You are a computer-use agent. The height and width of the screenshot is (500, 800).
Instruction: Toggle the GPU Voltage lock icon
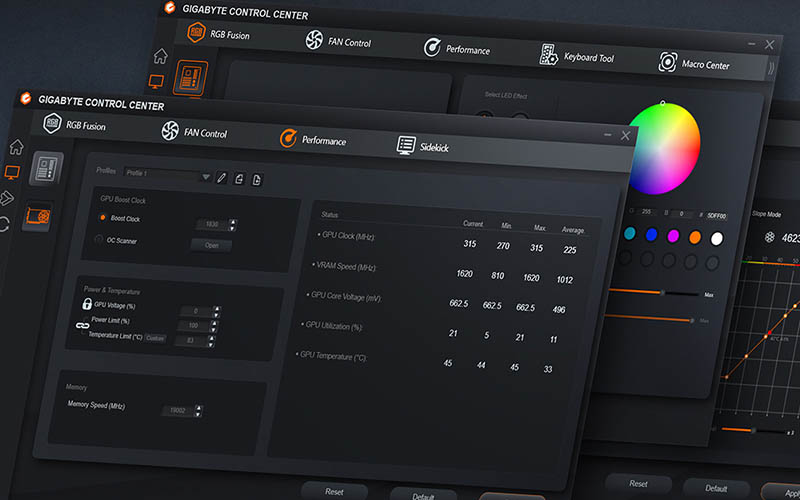click(87, 304)
